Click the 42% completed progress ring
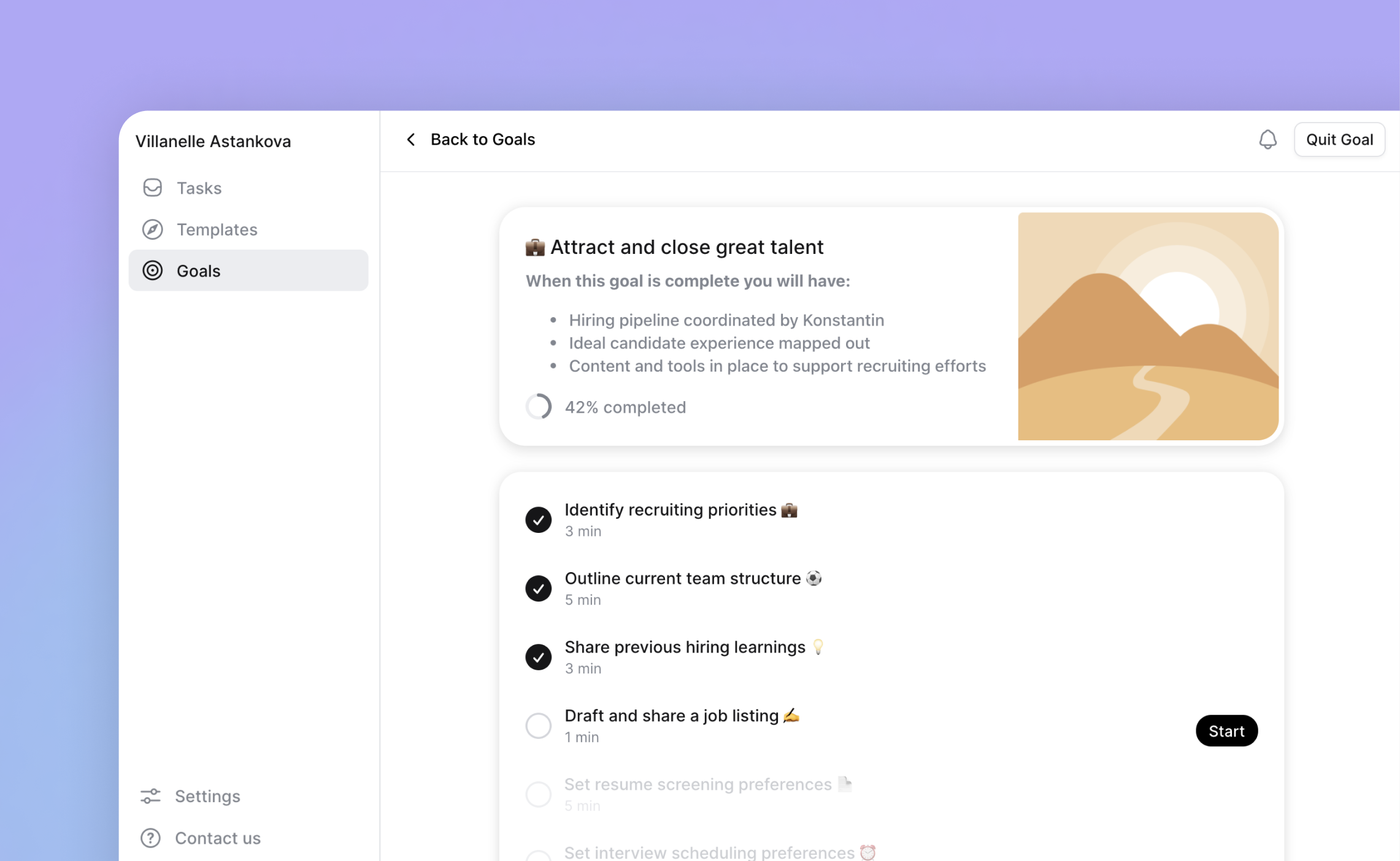This screenshot has height=861, width=1400. click(538, 407)
